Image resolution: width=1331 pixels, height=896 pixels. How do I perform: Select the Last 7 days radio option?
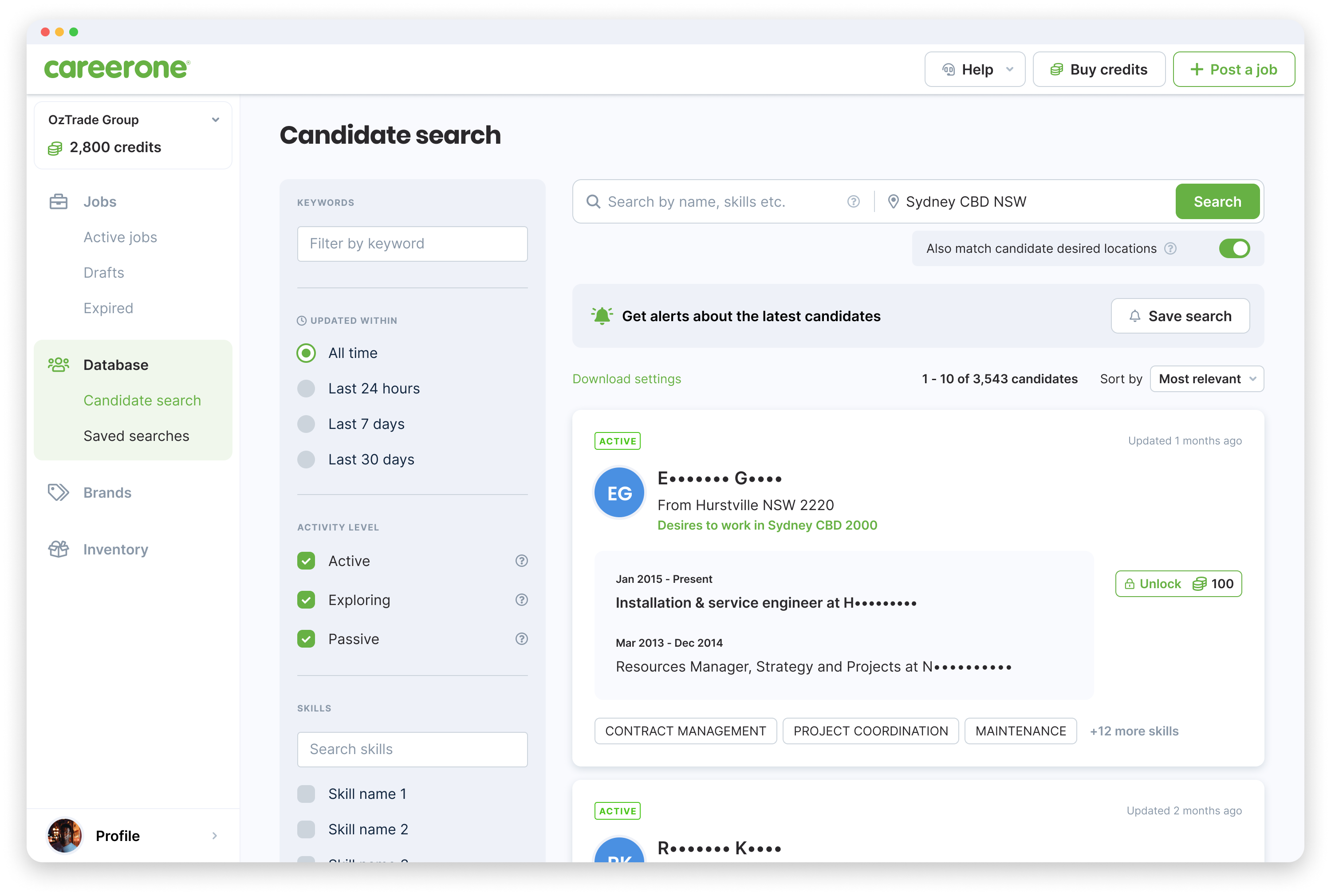306,424
